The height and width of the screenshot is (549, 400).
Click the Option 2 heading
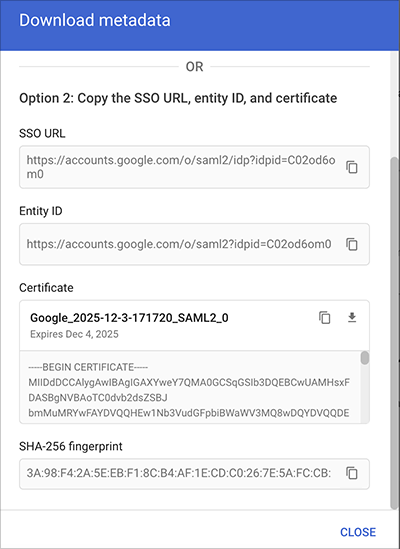pyautogui.click(x=178, y=98)
